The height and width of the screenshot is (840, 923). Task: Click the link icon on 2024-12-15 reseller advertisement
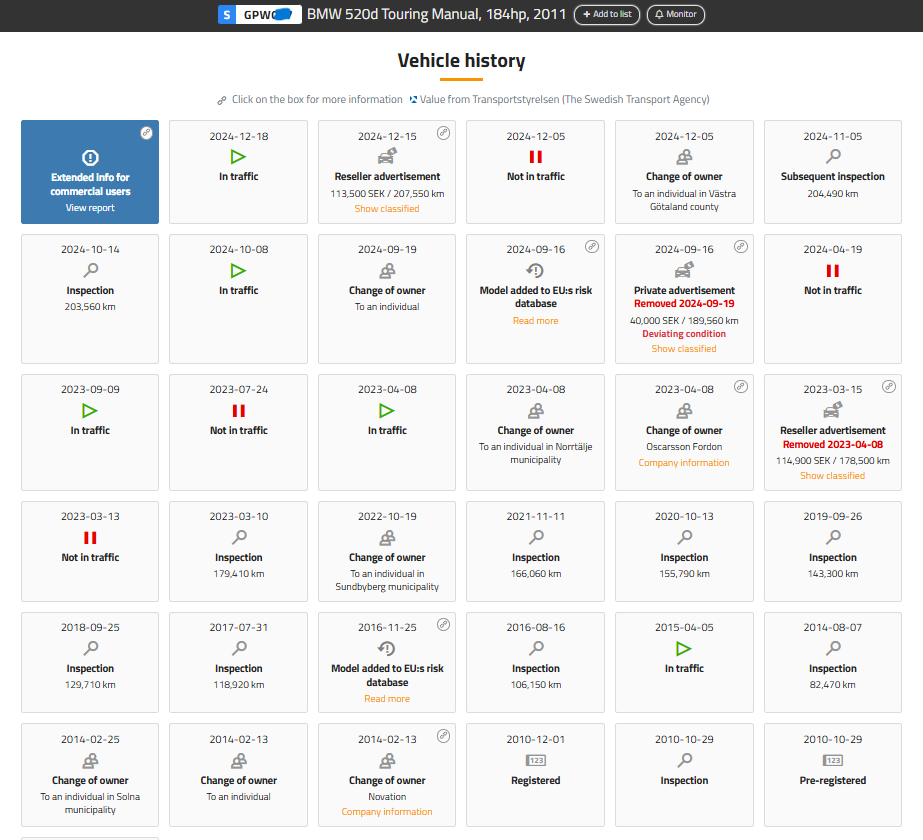point(443,133)
